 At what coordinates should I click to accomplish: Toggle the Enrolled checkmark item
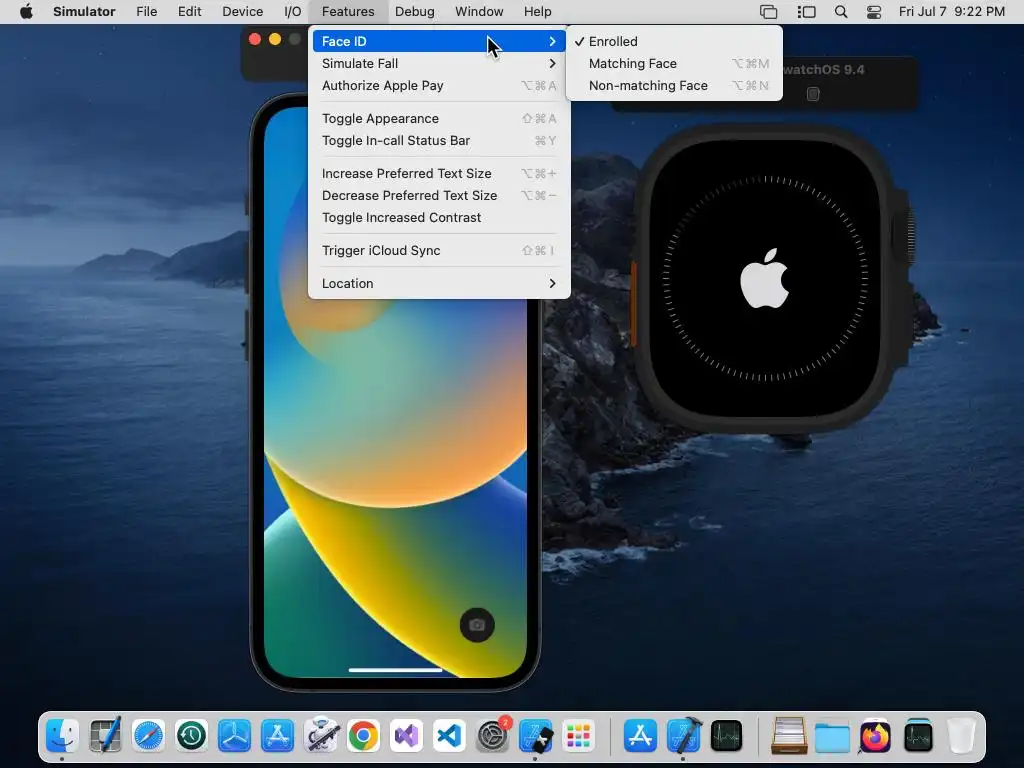(674, 41)
